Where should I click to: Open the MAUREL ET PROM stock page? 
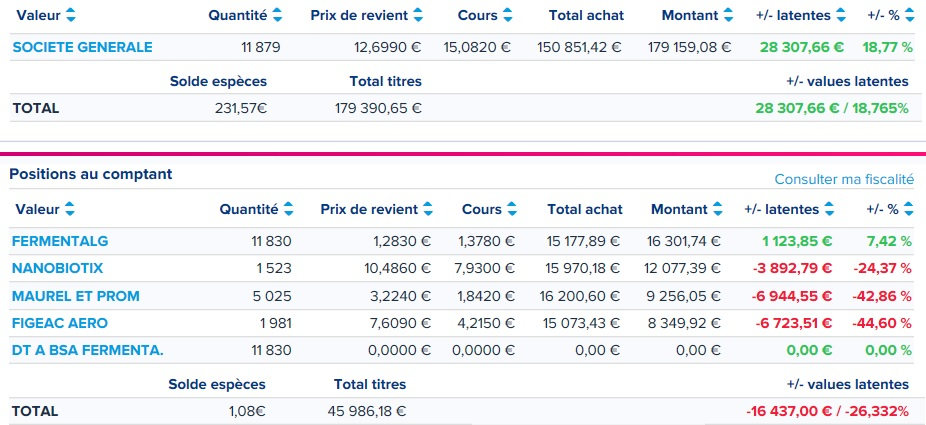point(76,296)
